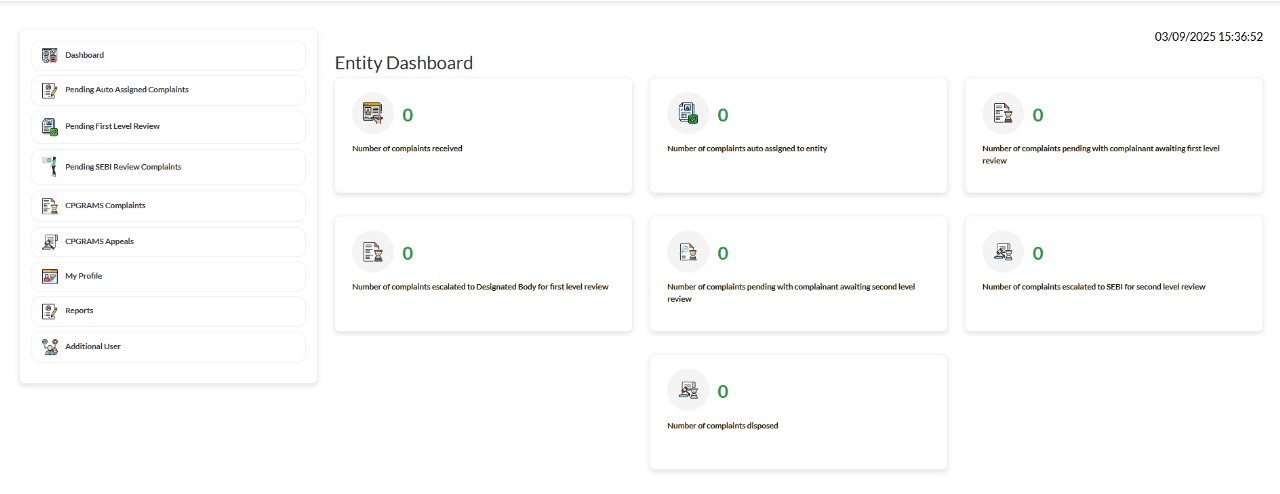Click the Reports sidebar icon
The width and height of the screenshot is (1280, 494).
coord(49,311)
